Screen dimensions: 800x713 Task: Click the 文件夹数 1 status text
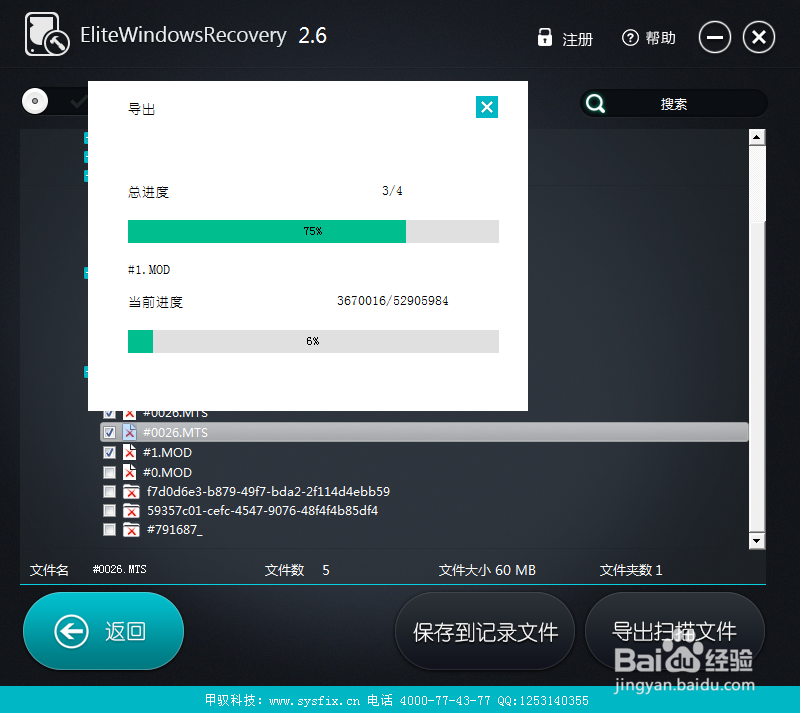click(631, 570)
